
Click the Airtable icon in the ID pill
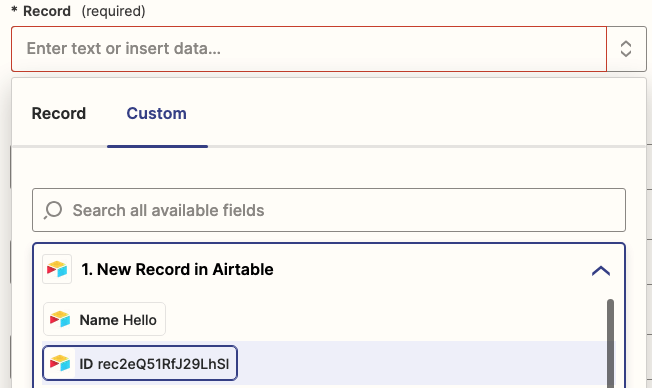[60, 363]
